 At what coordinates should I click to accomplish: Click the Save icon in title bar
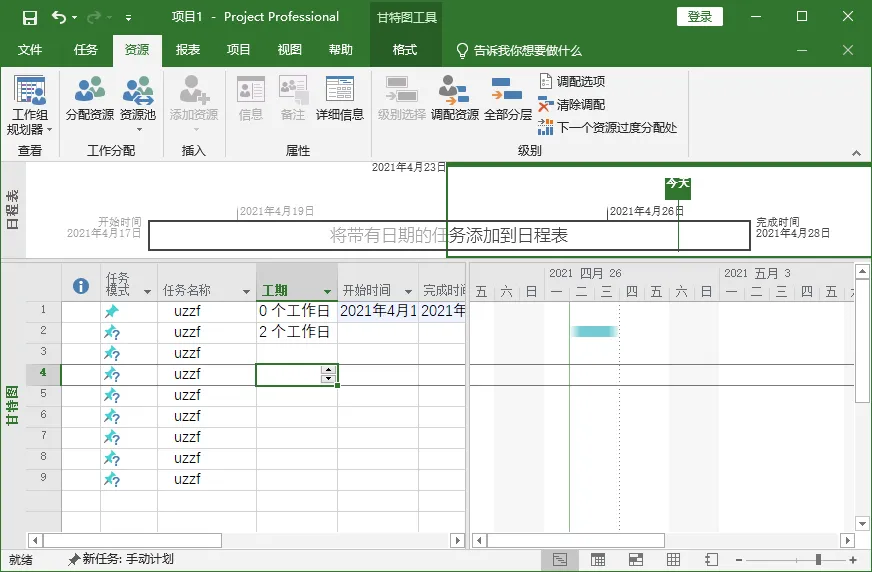pyautogui.click(x=29, y=17)
